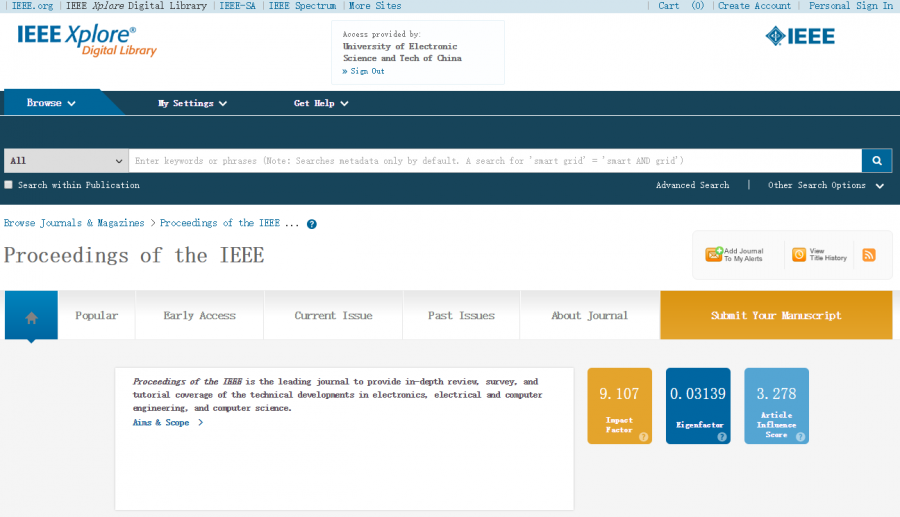Click the View Title History clock icon
Viewport: 900px width, 517px height.
pyautogui.click(x=799, y=255)
